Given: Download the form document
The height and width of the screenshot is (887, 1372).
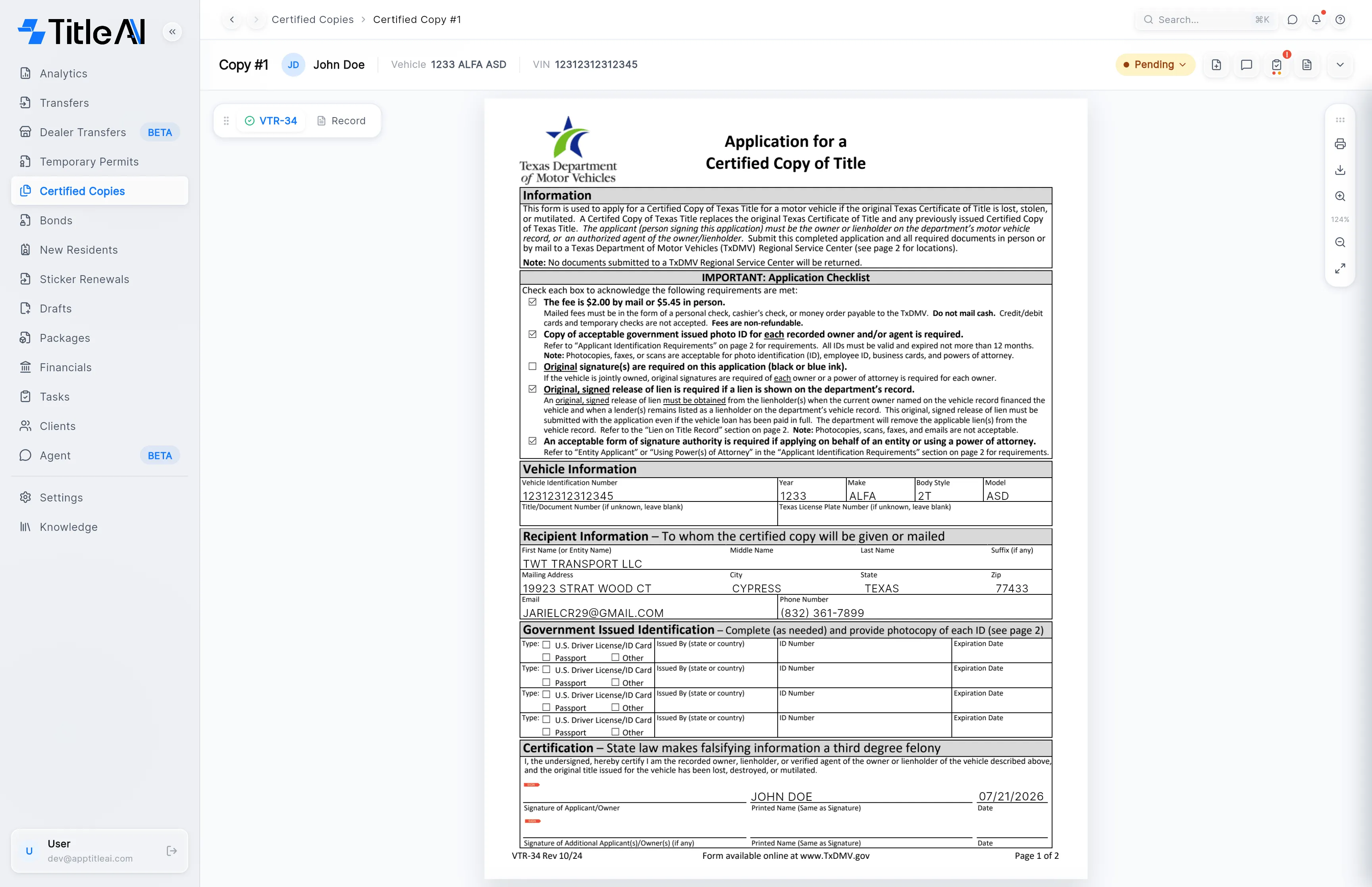Looking at the screenshot, I should pos(1340,170).
